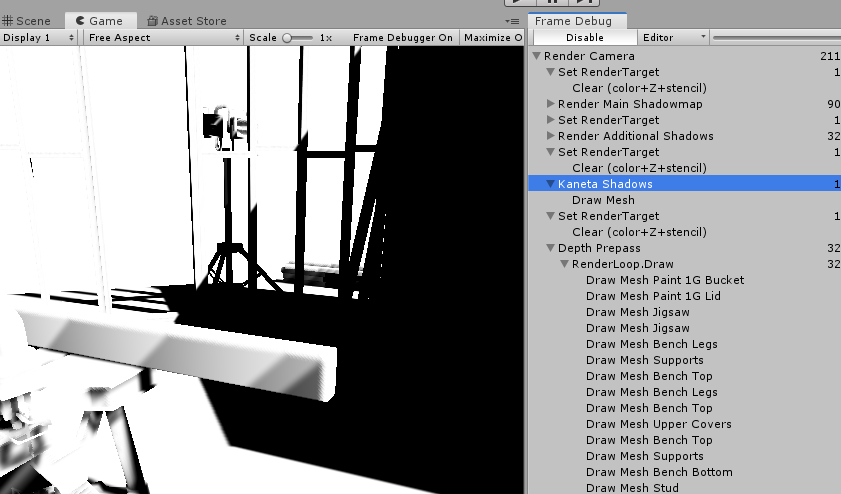Click the Asset Store bag icon

click(x=152, y=21)
